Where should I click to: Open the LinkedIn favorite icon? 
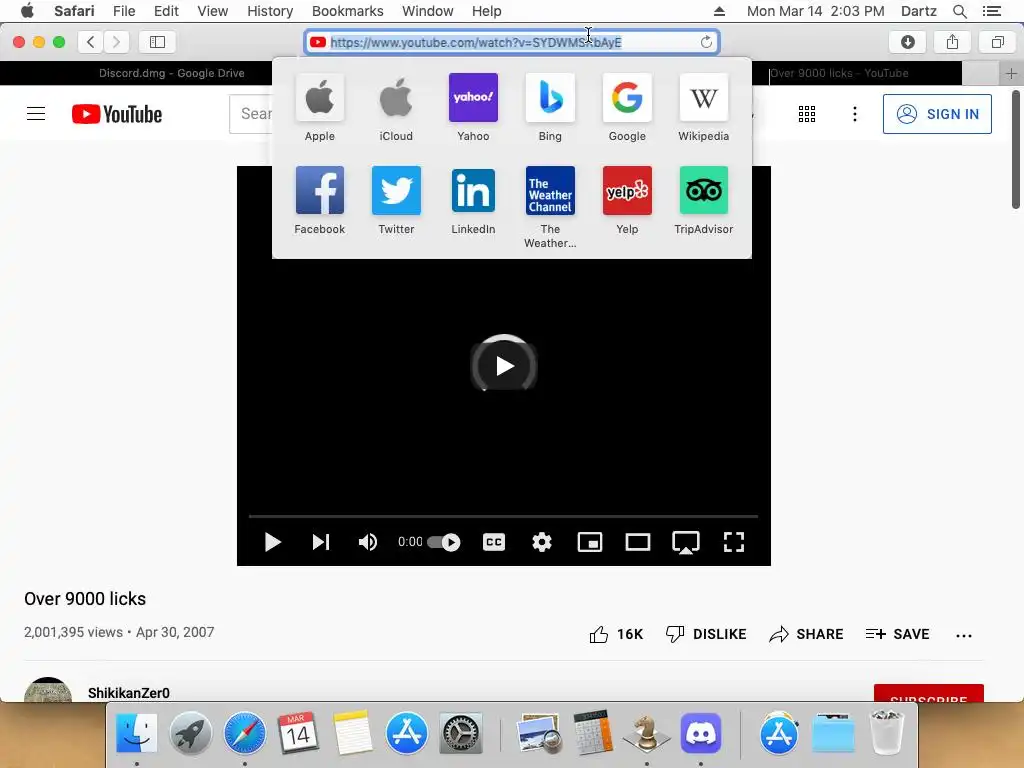[x=473, y=190]
